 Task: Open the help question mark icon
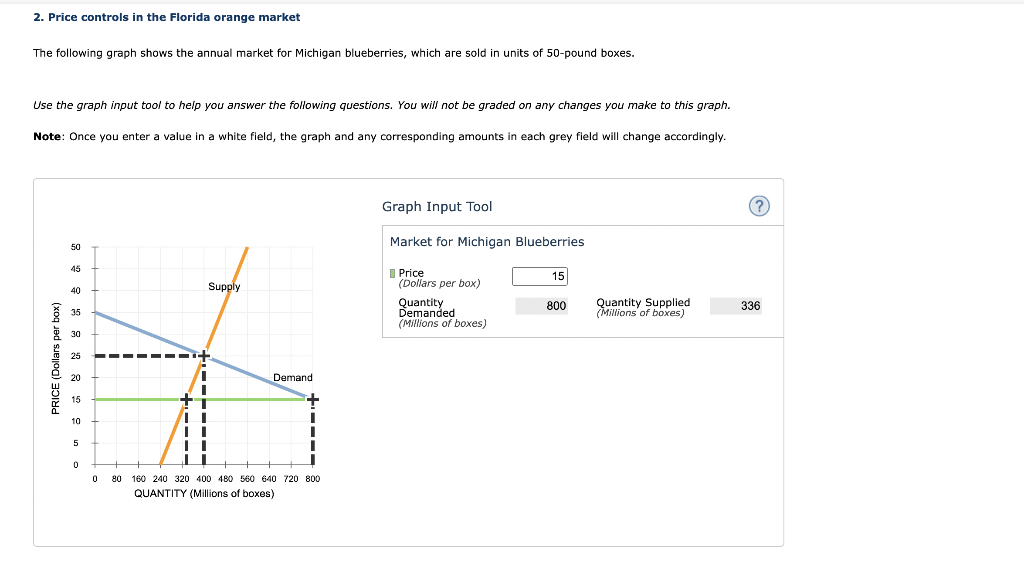tap(759, 206)
